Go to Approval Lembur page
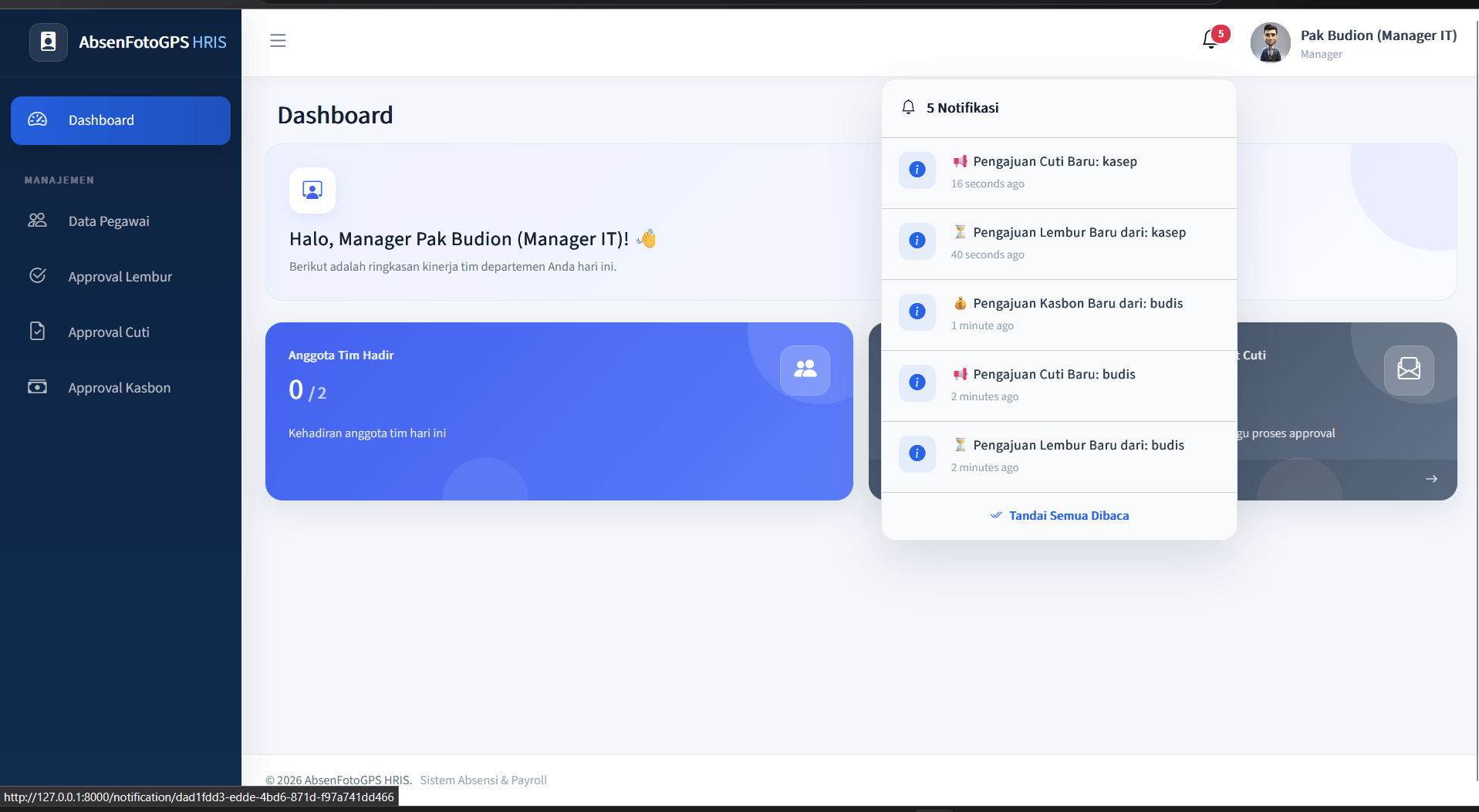The height and width of the screenshot is (812, 1479). tap(120, 277)
